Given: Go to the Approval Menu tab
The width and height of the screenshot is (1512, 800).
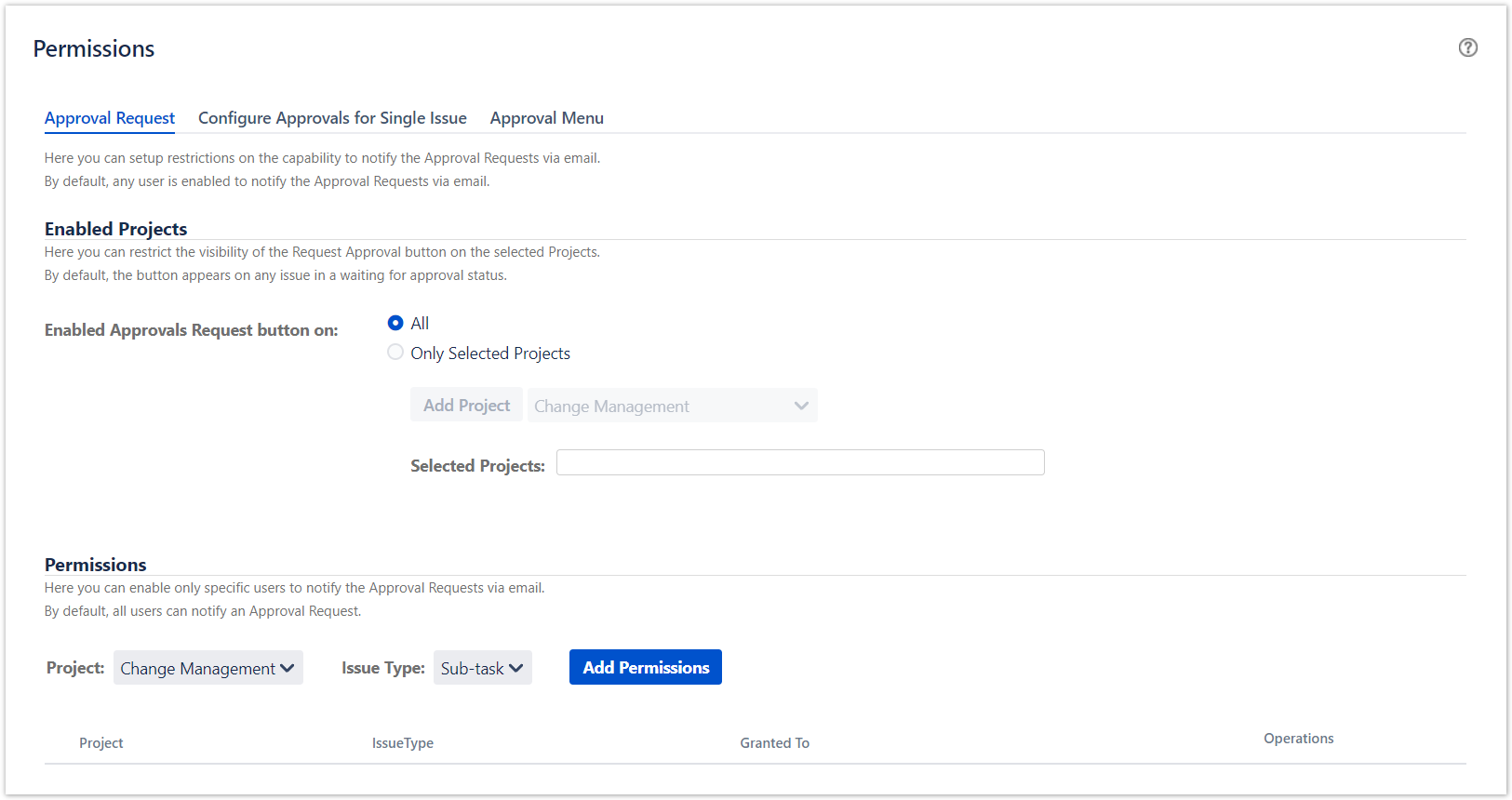Looking at the screenshot, I should point(546,118).
